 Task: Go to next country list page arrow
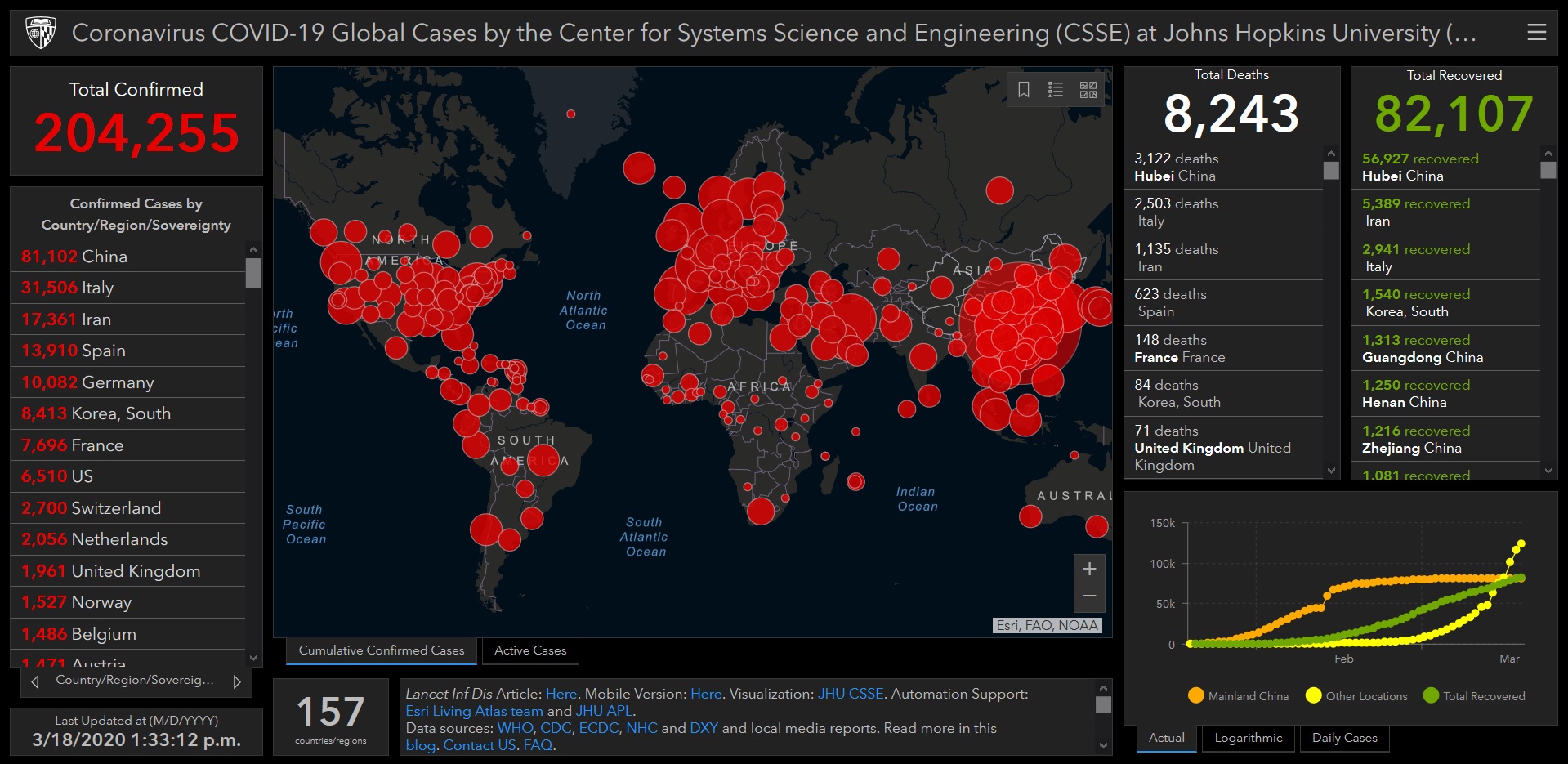(237, 681)
